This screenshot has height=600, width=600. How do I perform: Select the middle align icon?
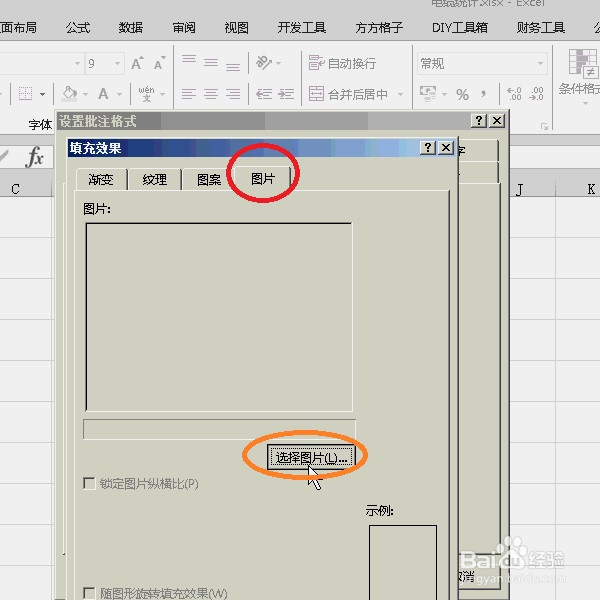tap(211, 62)
